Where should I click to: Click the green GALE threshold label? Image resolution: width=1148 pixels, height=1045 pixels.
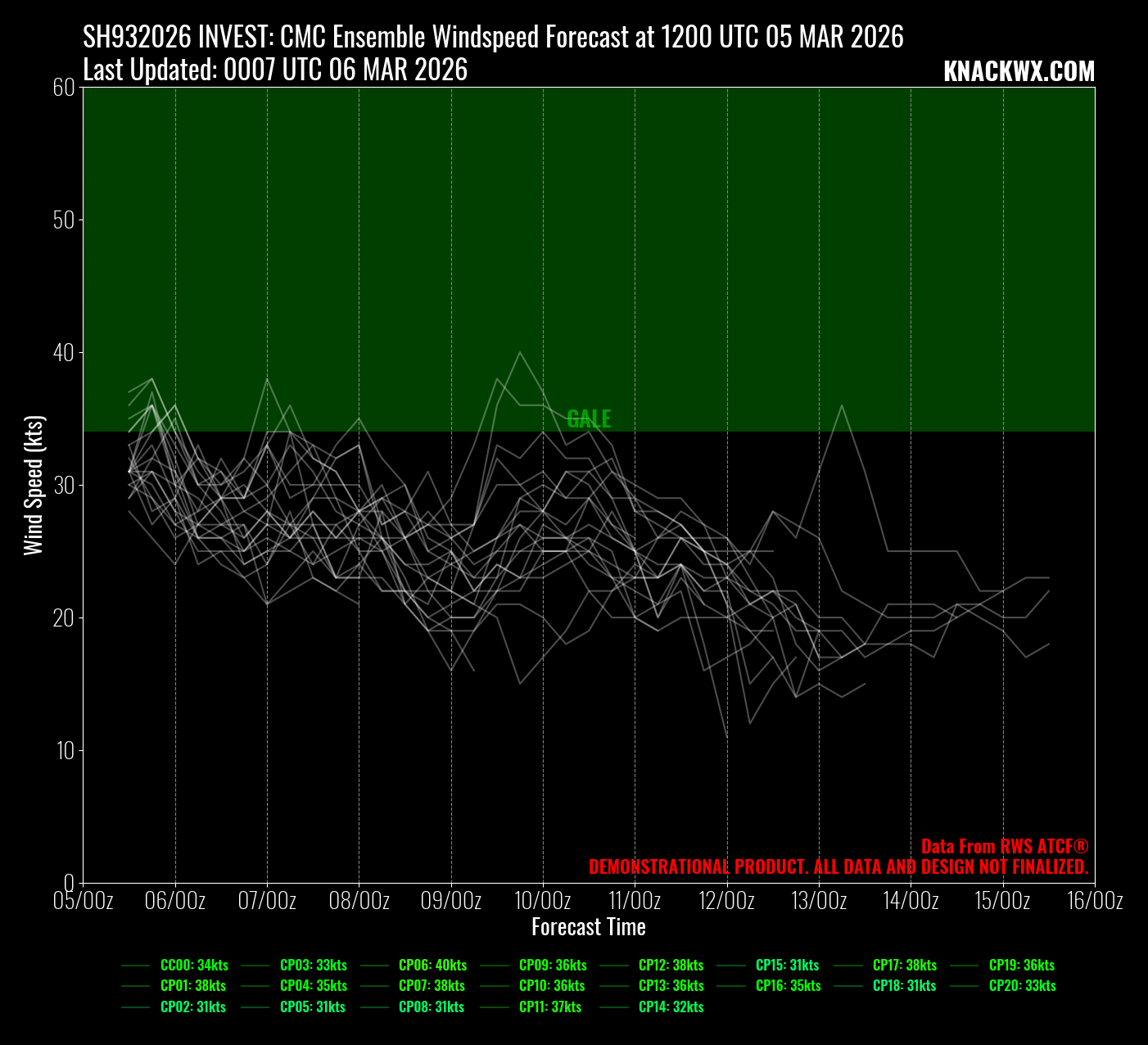pyautogui.click(x=589, y=418)
